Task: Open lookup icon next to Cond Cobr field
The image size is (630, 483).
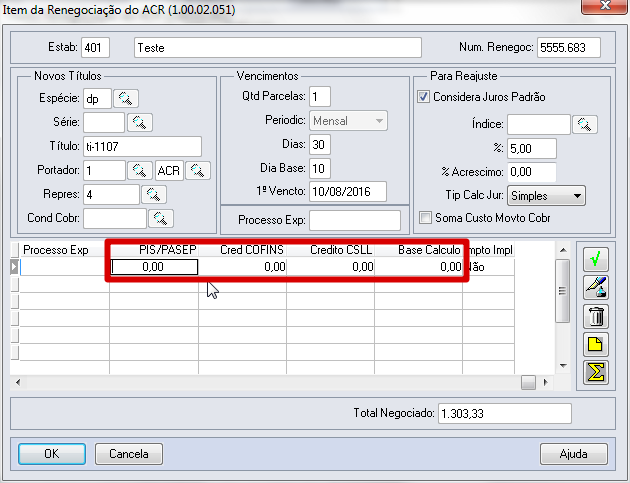Action: click(x=161, y=219)
